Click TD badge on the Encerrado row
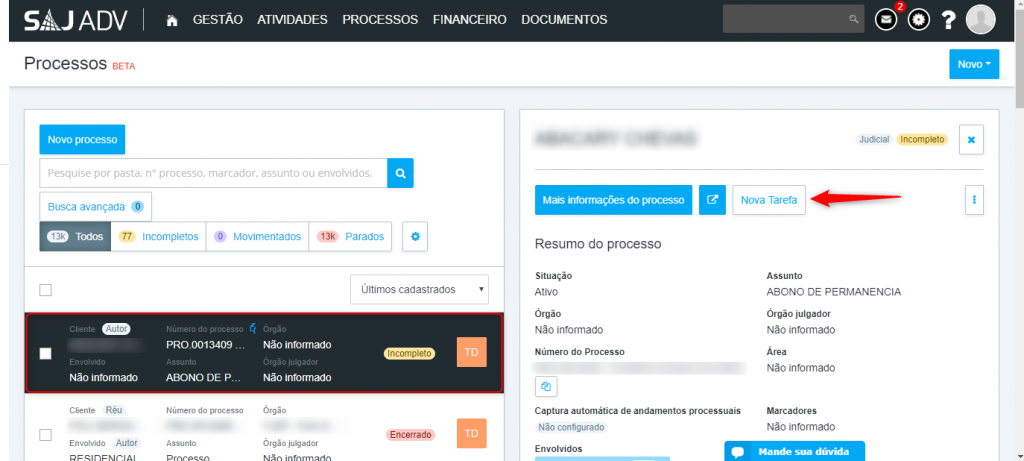The width and height of the screenshot is (1024, 461). (x=472, y=433)
